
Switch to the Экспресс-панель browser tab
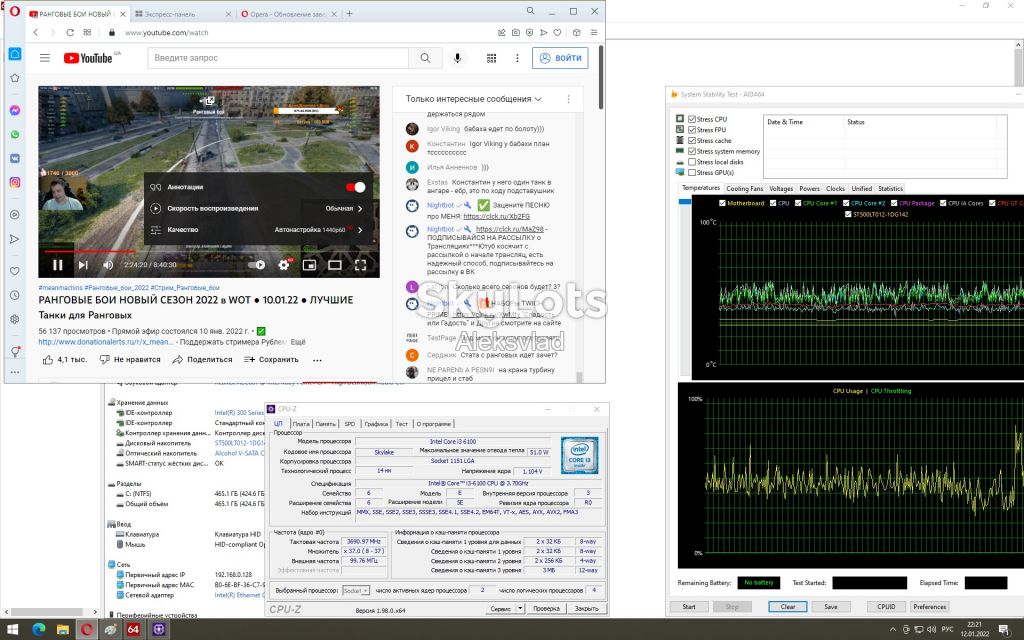182,14
